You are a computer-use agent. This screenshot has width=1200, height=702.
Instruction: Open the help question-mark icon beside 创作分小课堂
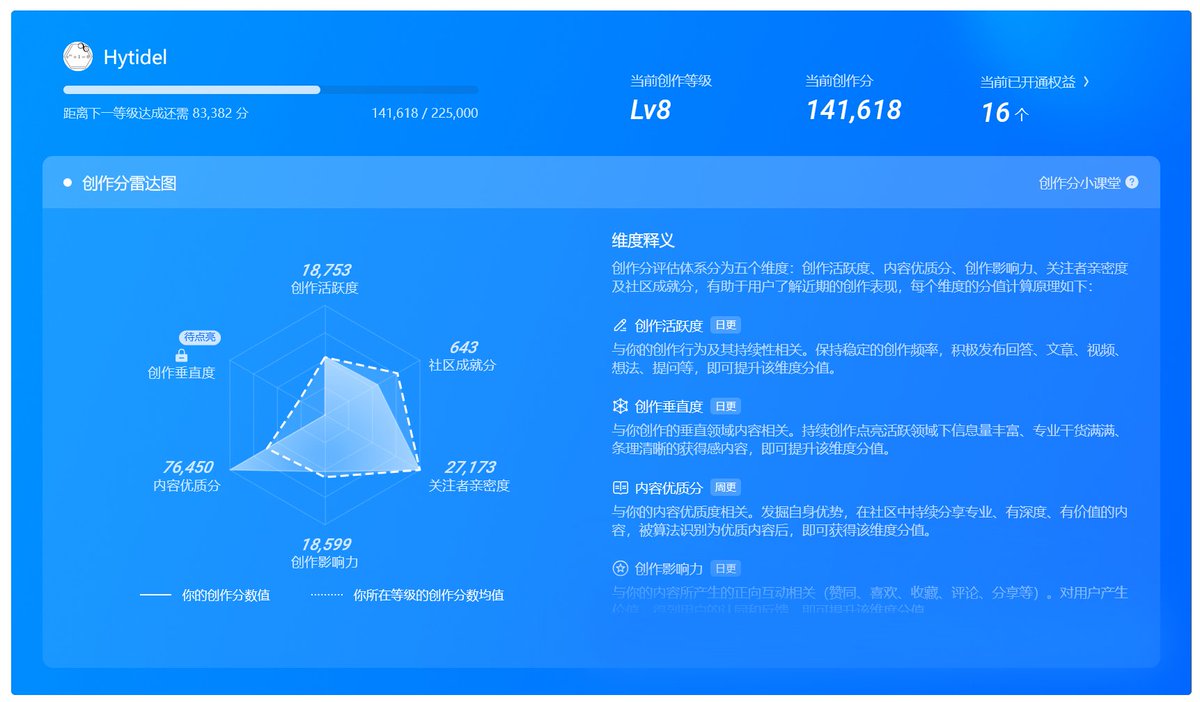pyautogui.click(x=1132, y=183)
